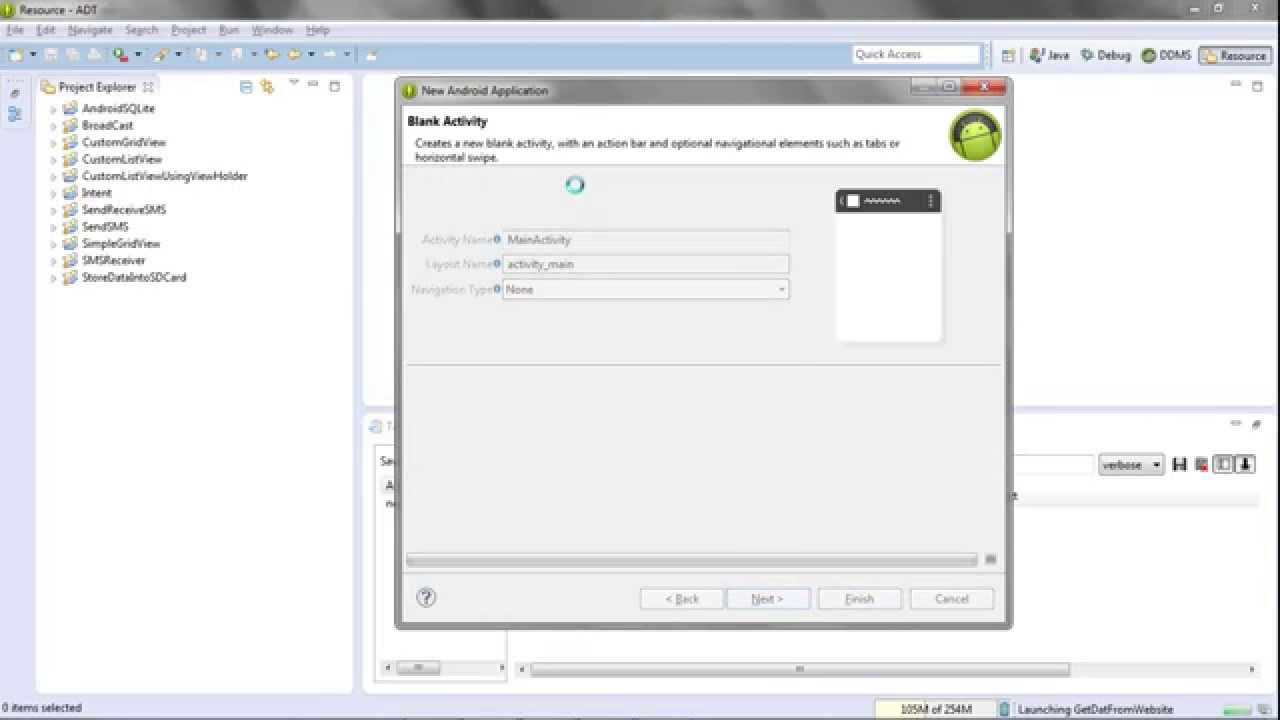
Task: Open the Window menu
Action: [273, 30]
